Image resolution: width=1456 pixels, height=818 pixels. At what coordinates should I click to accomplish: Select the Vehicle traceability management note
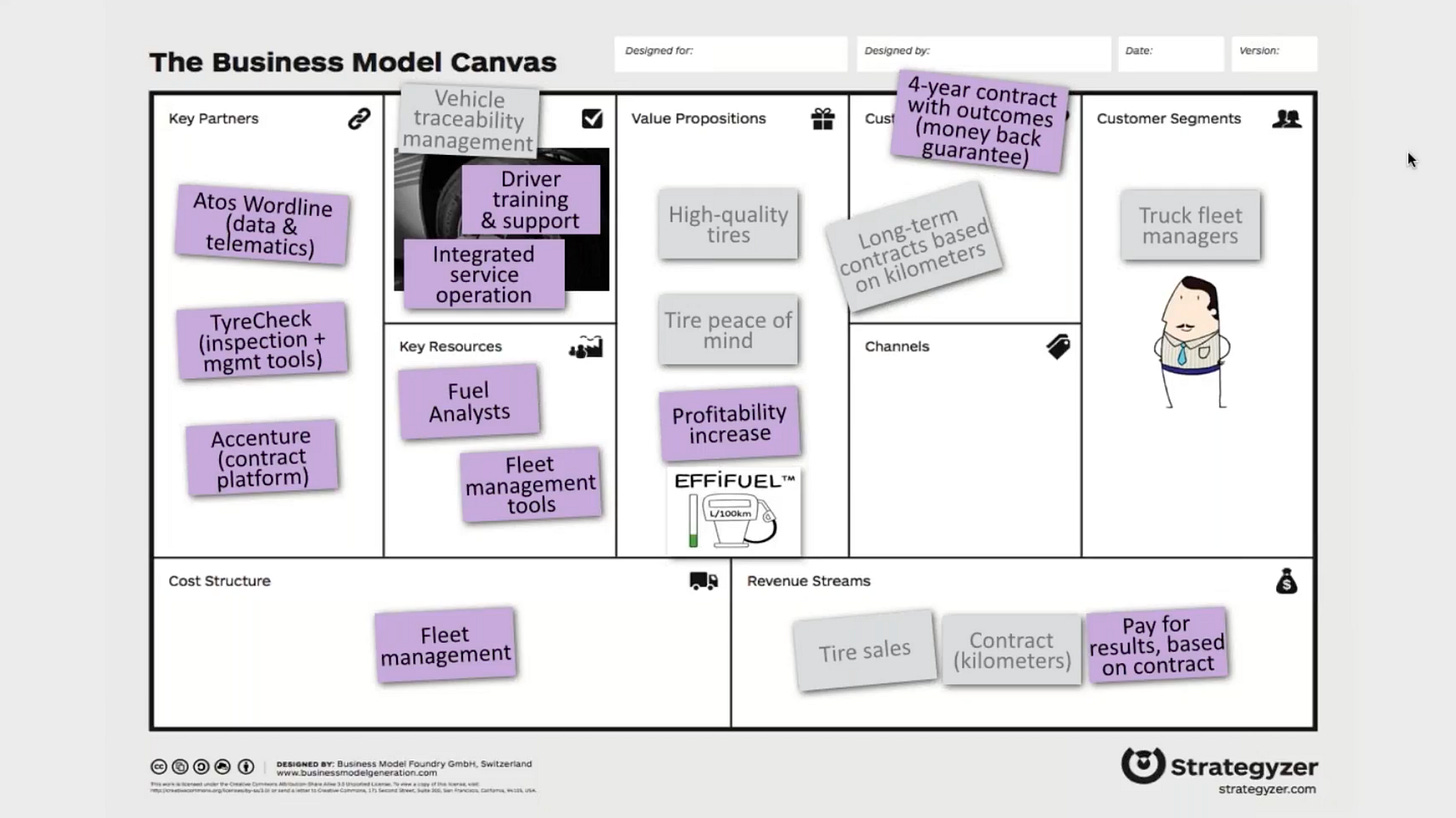click(x=469, y=121)
